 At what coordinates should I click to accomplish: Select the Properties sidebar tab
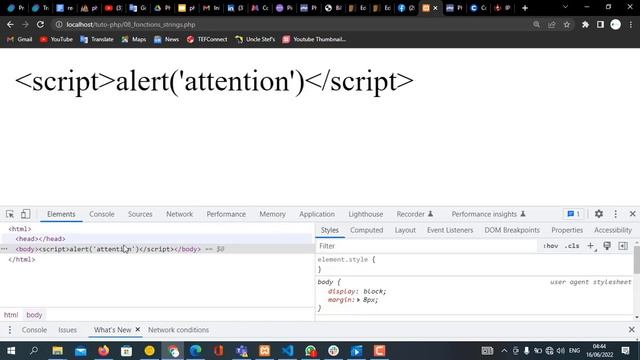pos(567,230)
